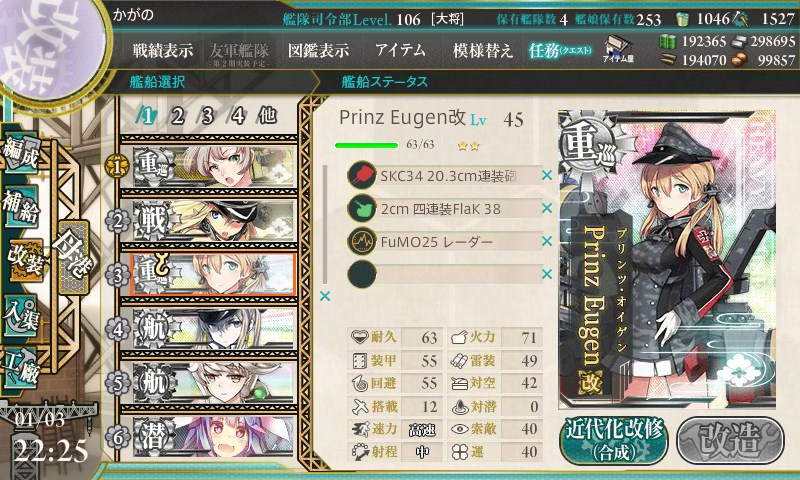800x480 pixels.
Task: Remove the SKC34 20.3cm連装砲 equipment
Action: 547,175
